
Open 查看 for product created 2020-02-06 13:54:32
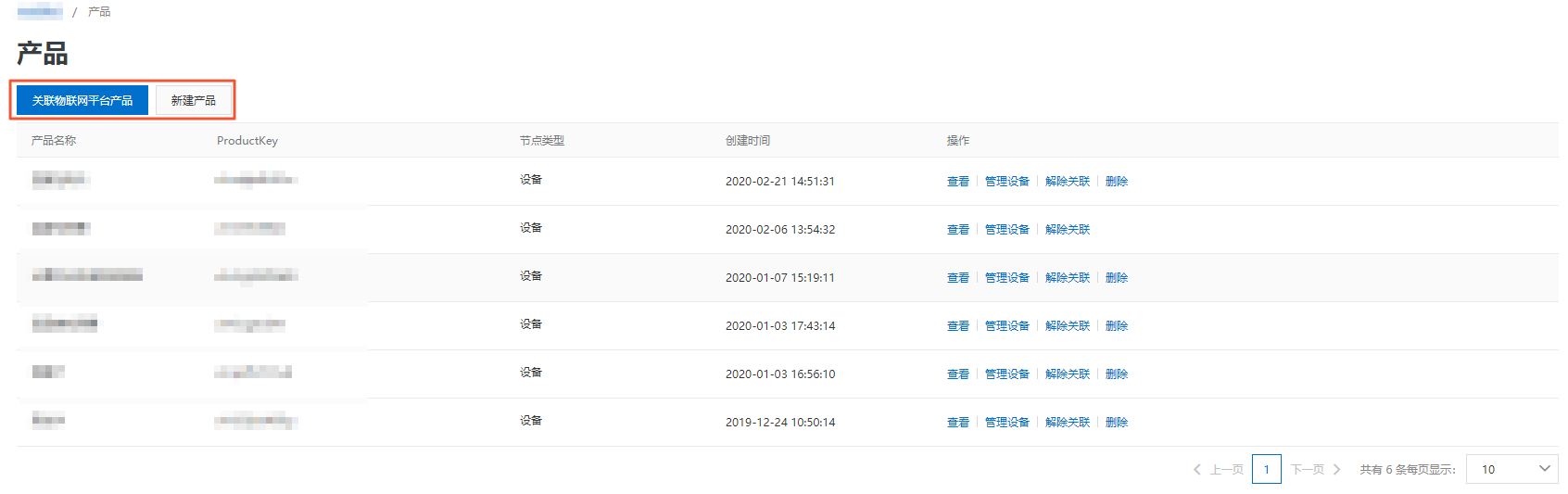click(x=958, y=230)
